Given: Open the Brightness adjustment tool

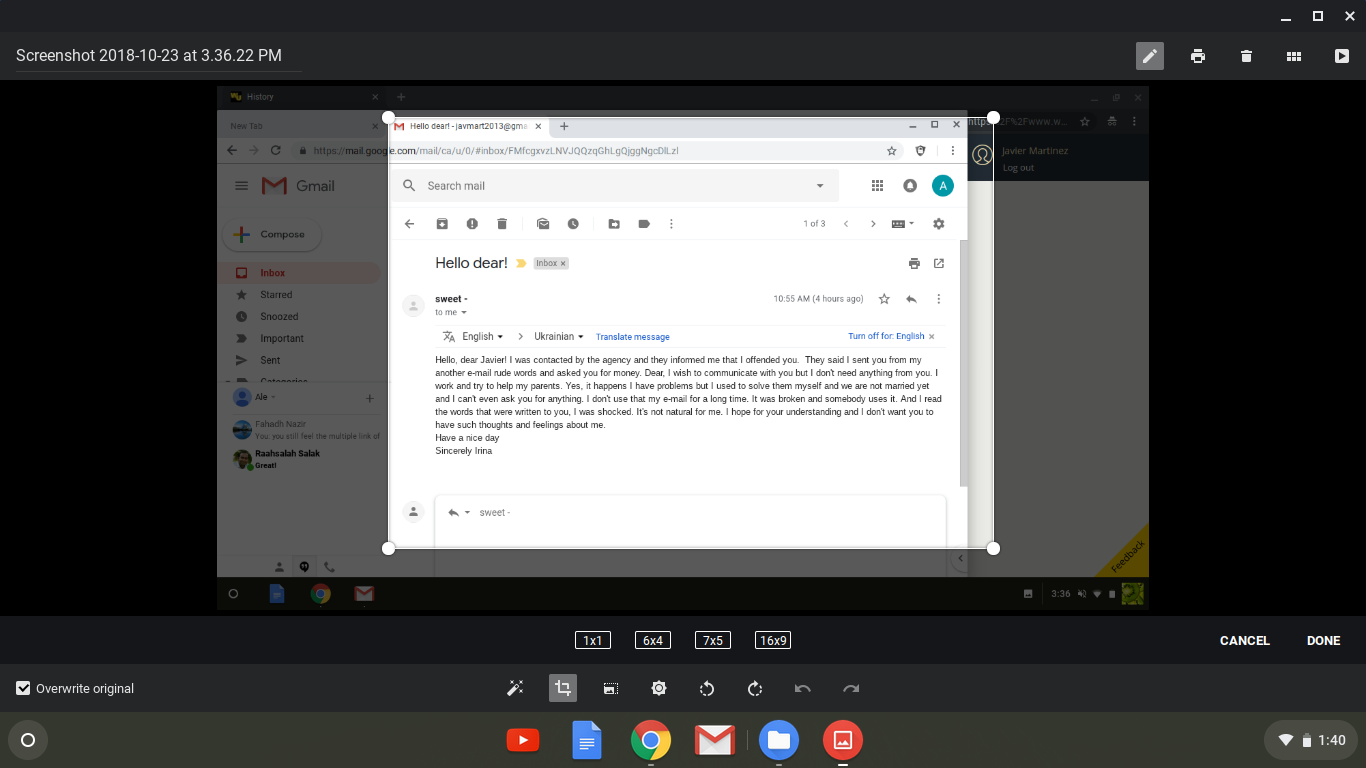Looking at the screenshot, I should pos(659,688).
